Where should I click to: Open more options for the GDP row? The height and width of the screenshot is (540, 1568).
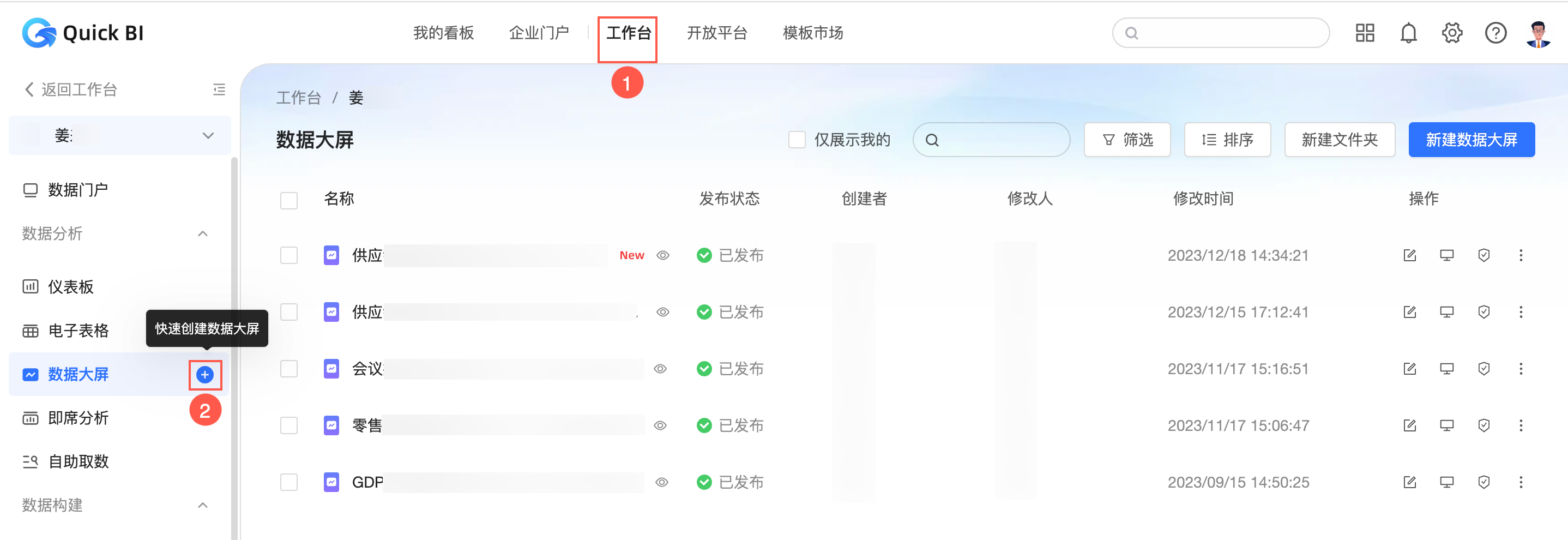(x=1521, y=482)
